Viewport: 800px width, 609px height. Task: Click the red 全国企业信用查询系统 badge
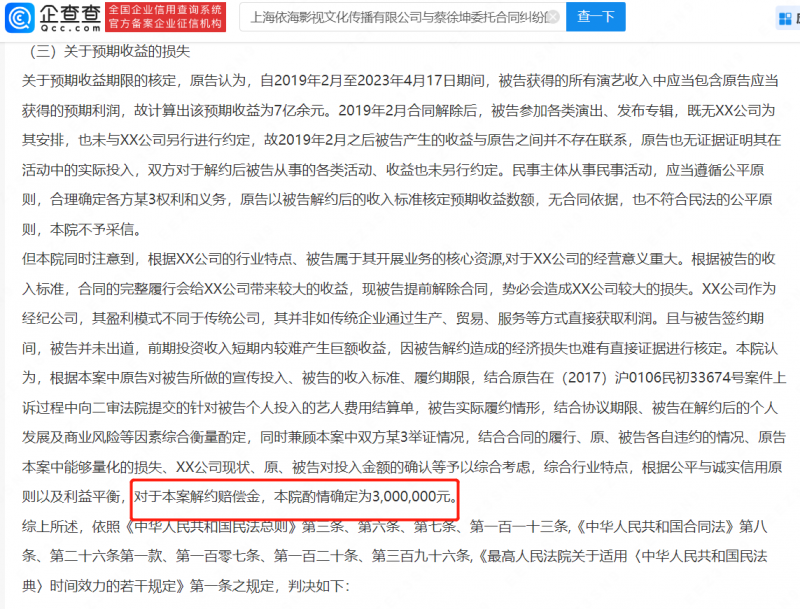click(x=166, y=17)
